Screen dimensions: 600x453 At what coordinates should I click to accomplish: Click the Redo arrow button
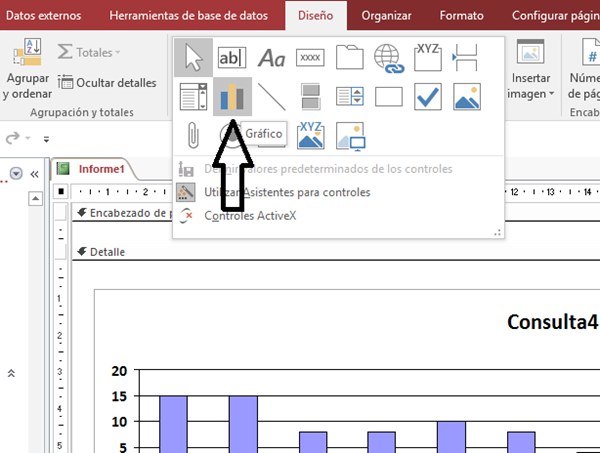pos(13,138)
